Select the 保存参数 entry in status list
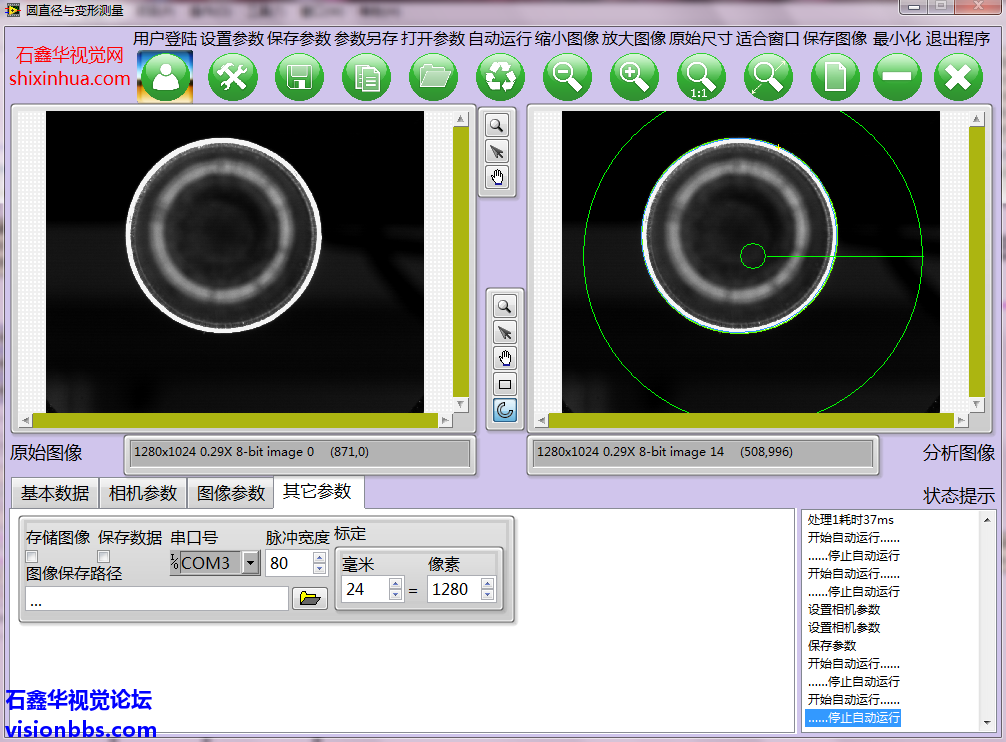This screenshot has width=1006, height=742. [831, 645]
